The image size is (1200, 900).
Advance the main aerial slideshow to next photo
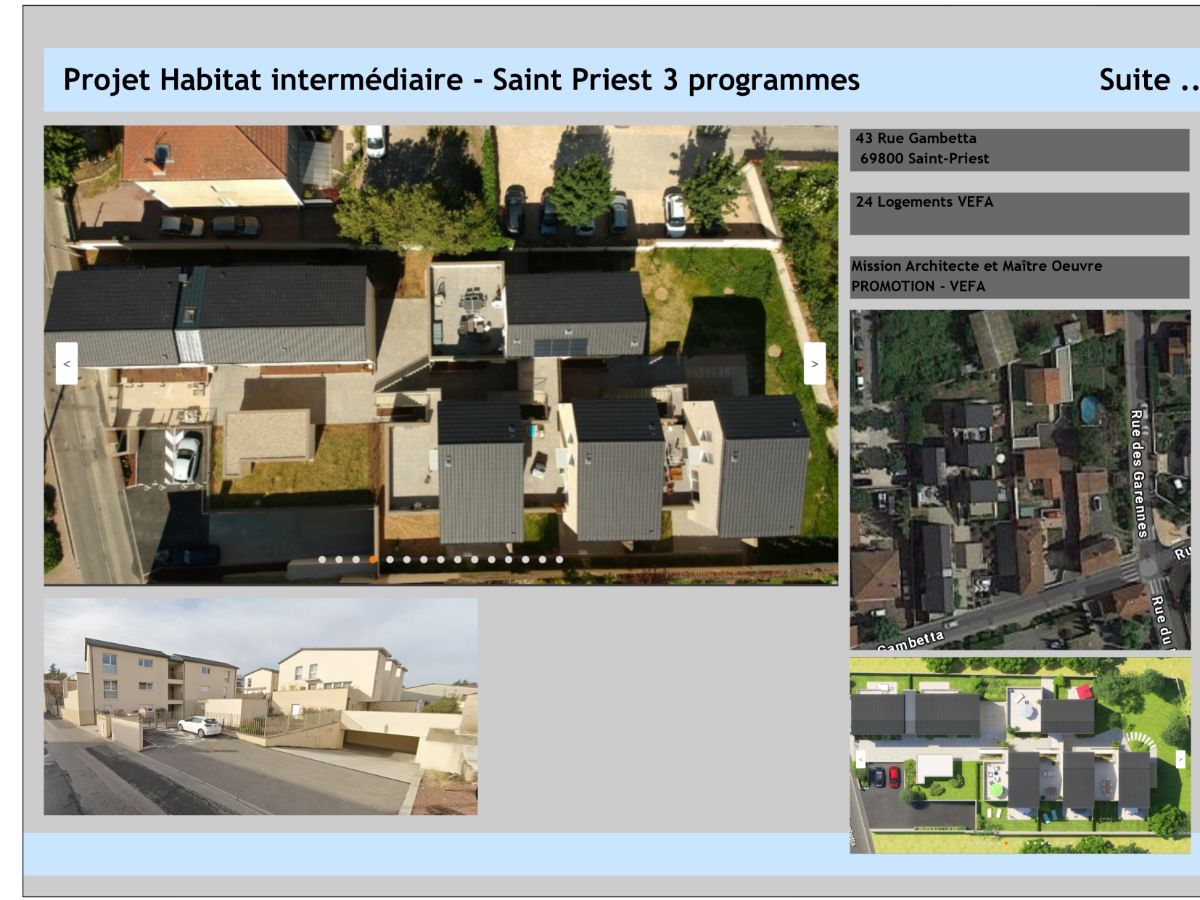coord(815,364)
